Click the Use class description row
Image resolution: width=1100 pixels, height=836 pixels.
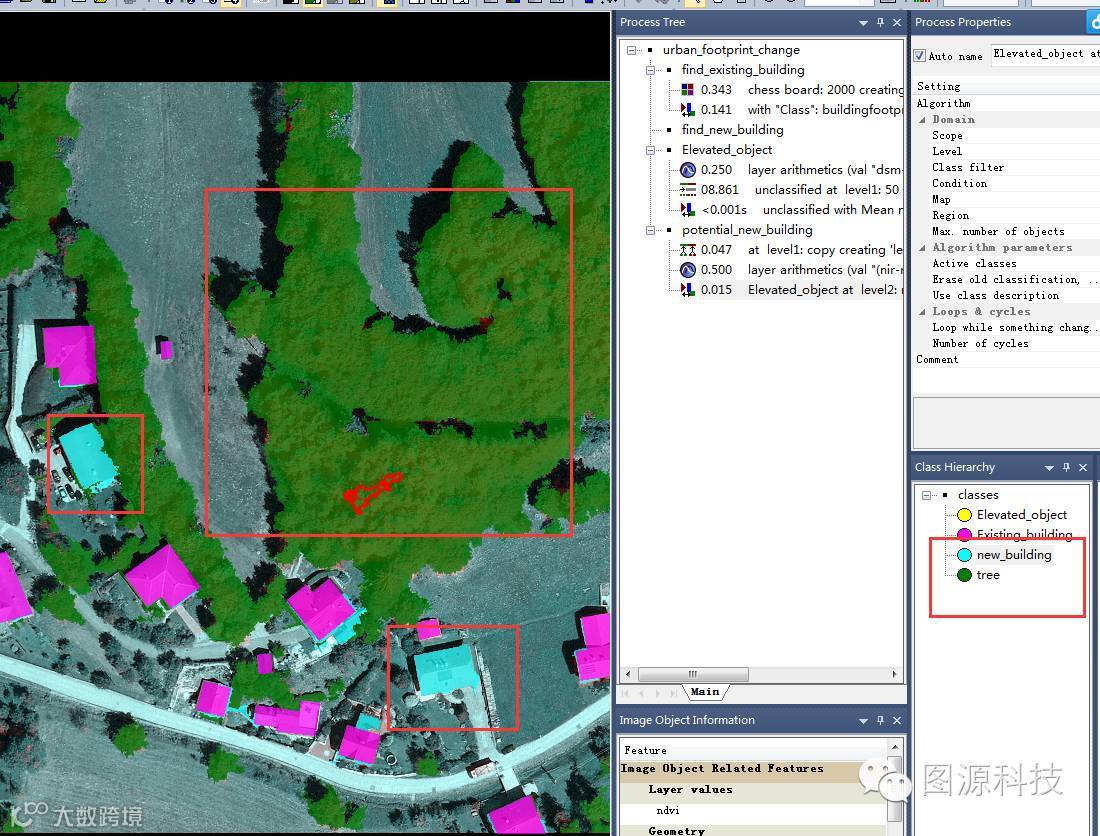(1006, 296)
